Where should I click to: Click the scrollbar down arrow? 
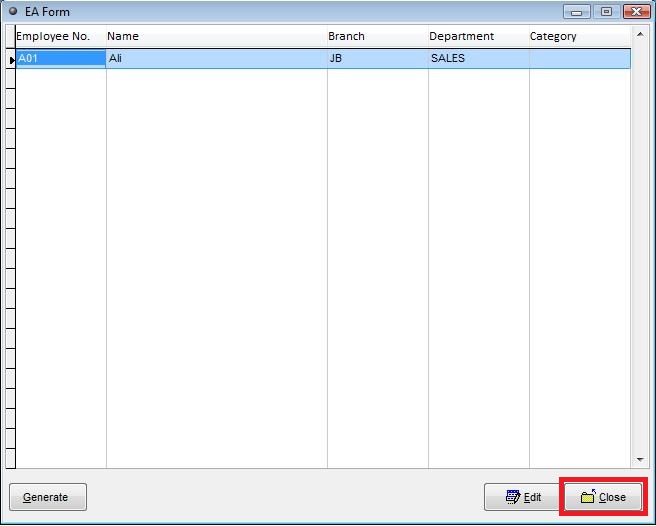click(640, 460)
